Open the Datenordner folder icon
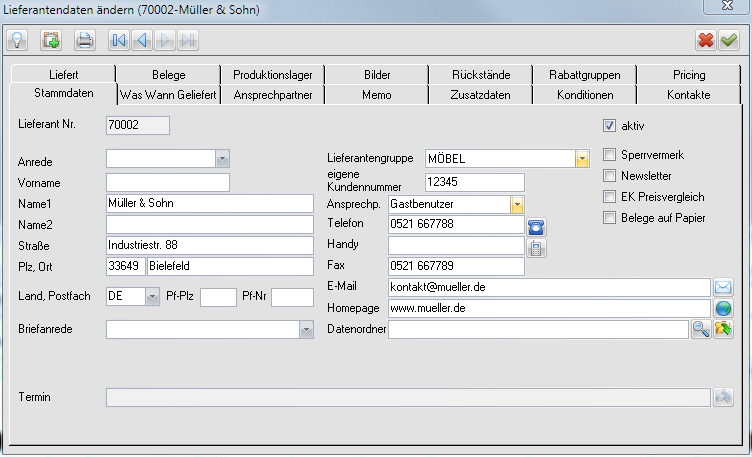Screen dimensions: 752x457 723,329
